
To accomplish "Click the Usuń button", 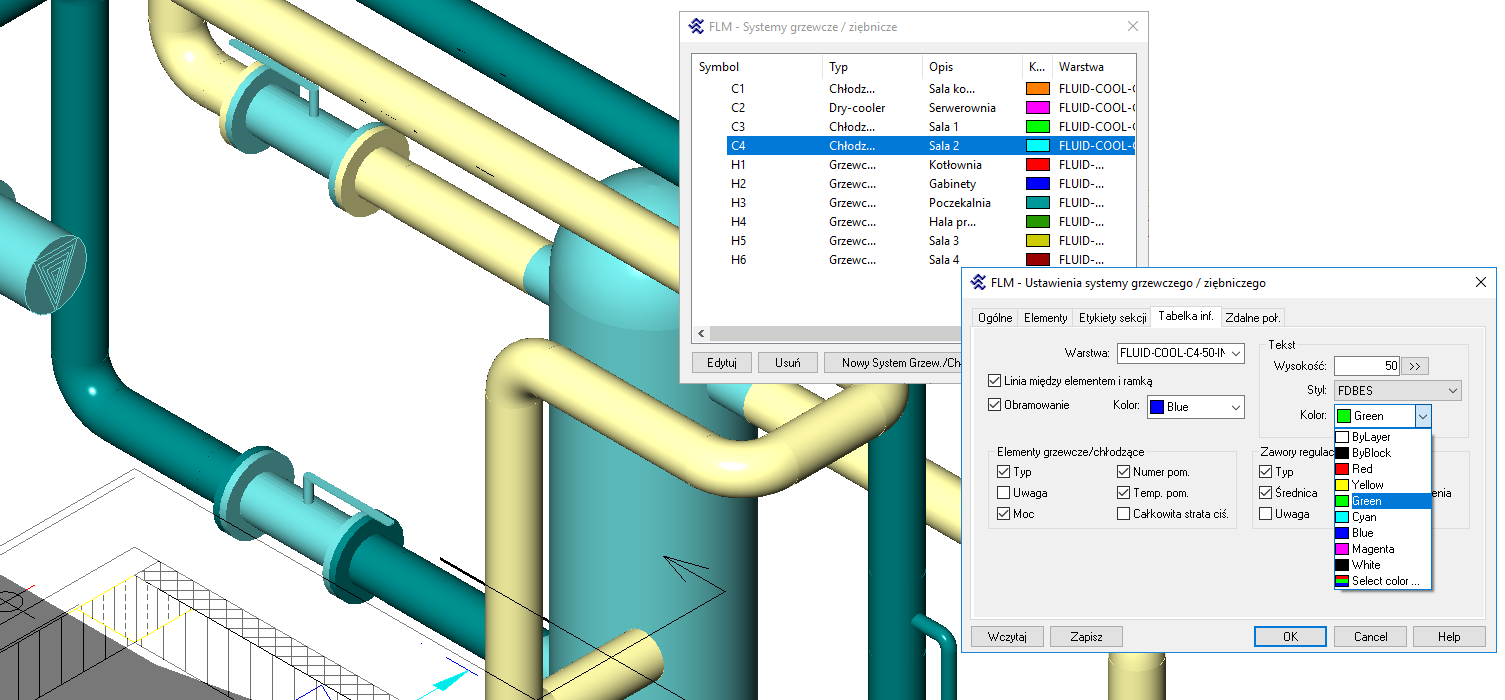I will coord(787,363).
